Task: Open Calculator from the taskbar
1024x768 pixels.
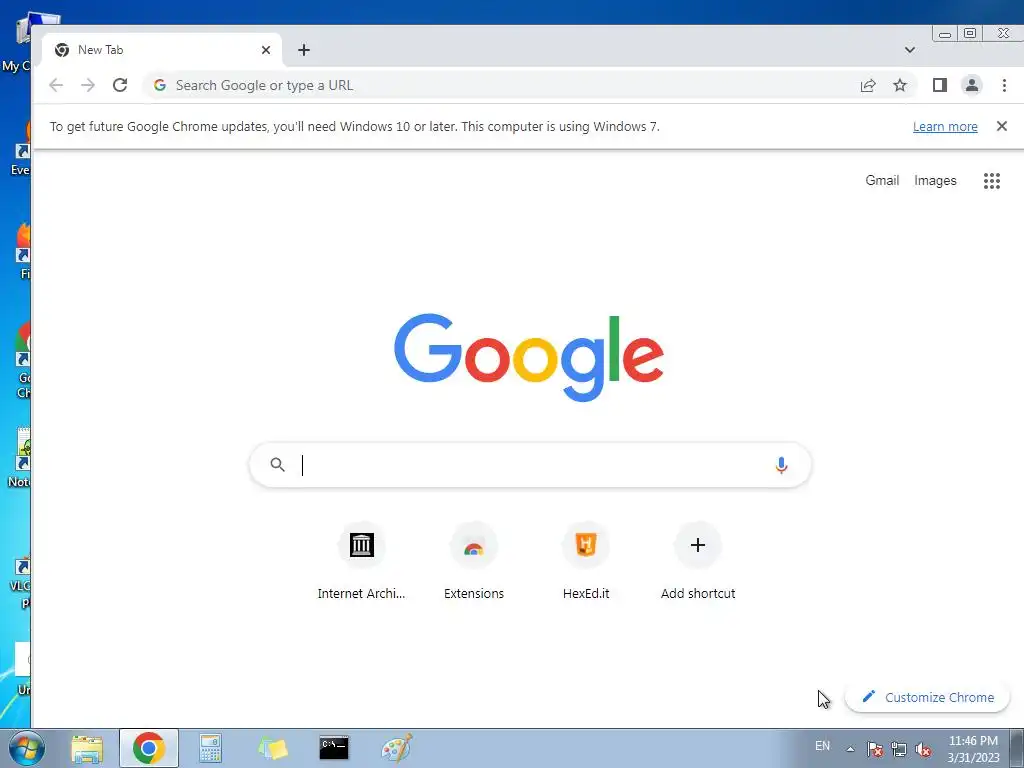Action: [x=210, y=748]
